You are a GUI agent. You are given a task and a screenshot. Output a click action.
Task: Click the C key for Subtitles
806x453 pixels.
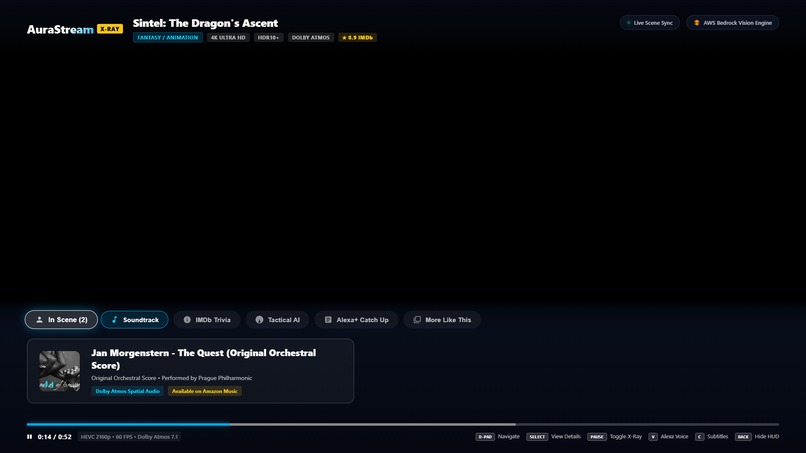coord(700,437)
